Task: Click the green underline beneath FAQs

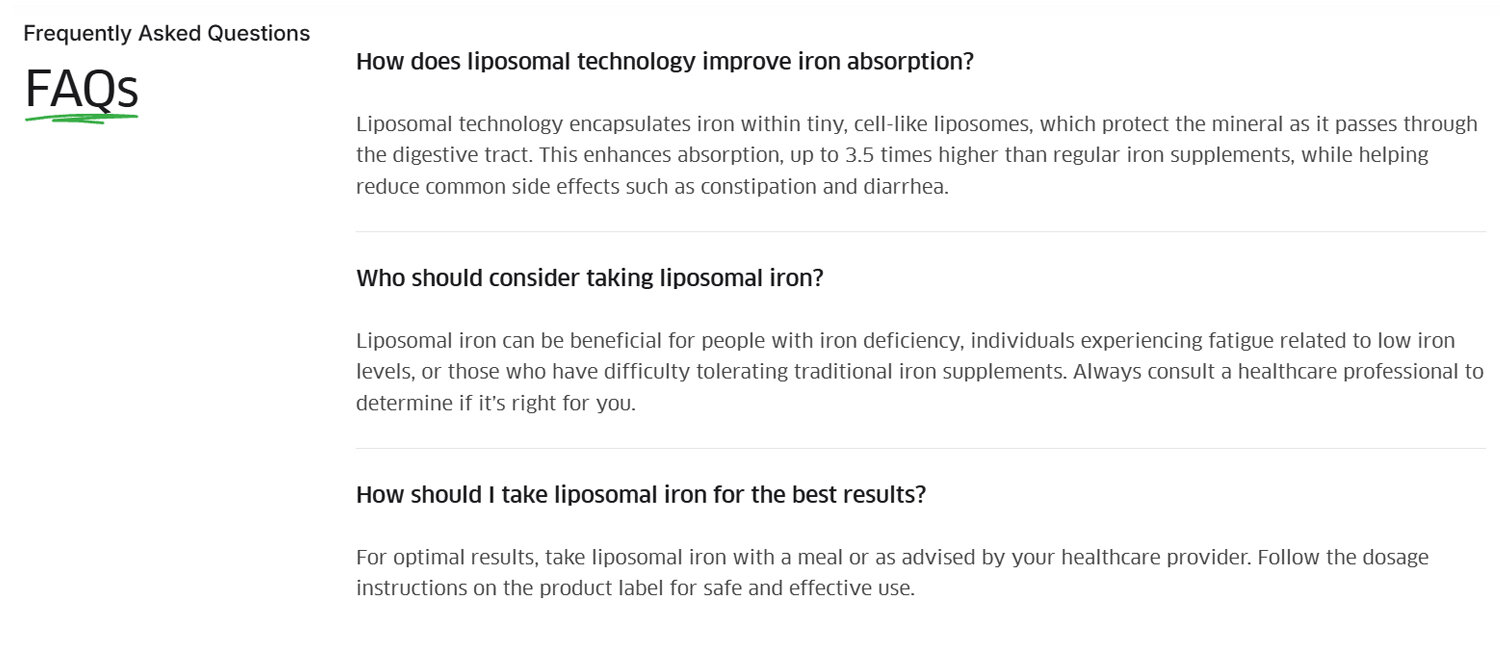Action: click(81, 118)
